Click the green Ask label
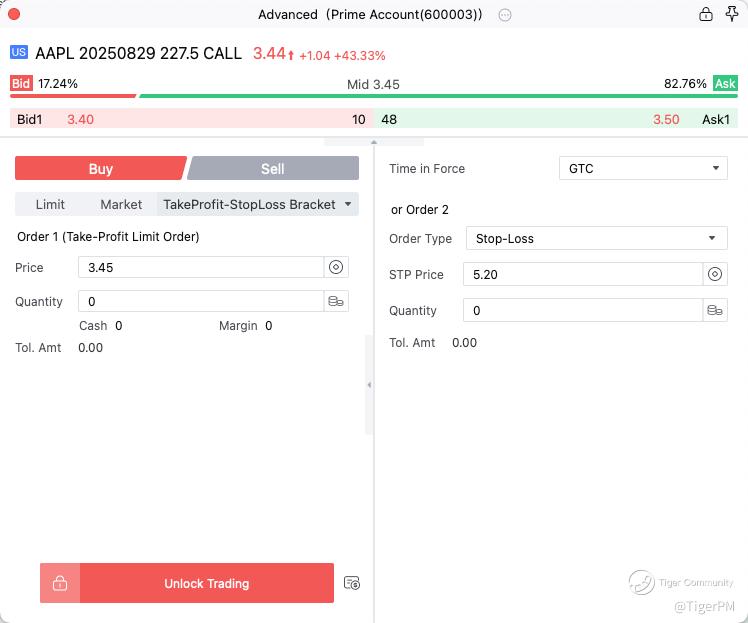Image resolution: width=748 pixels, height=623 pixels. (x=725, y=83)
